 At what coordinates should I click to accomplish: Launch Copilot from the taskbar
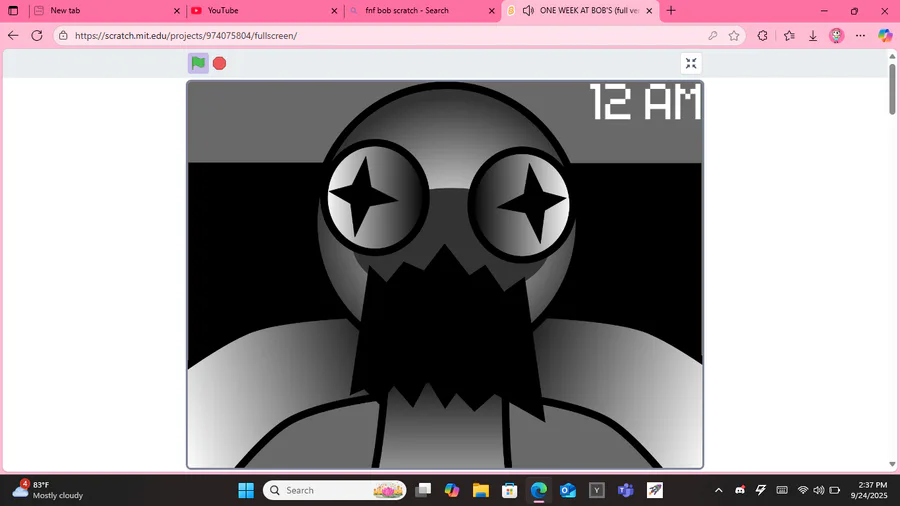[x=452, y=490]
